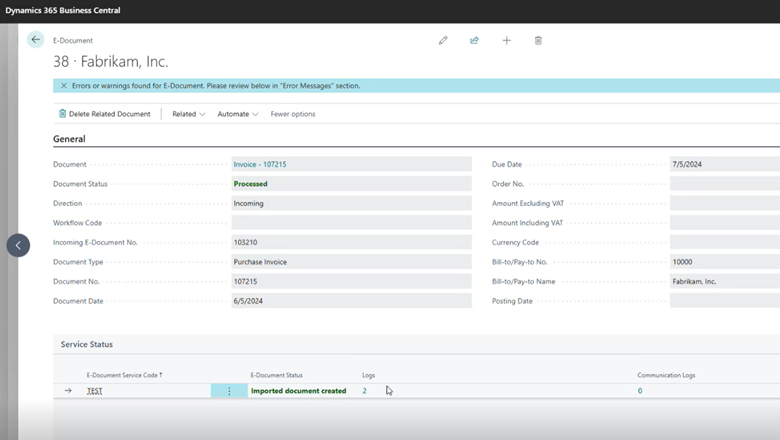Image resolution: width=780 pixels, height=440 pixels.
Task: Click Imported document created status
Action: (298, 391)
